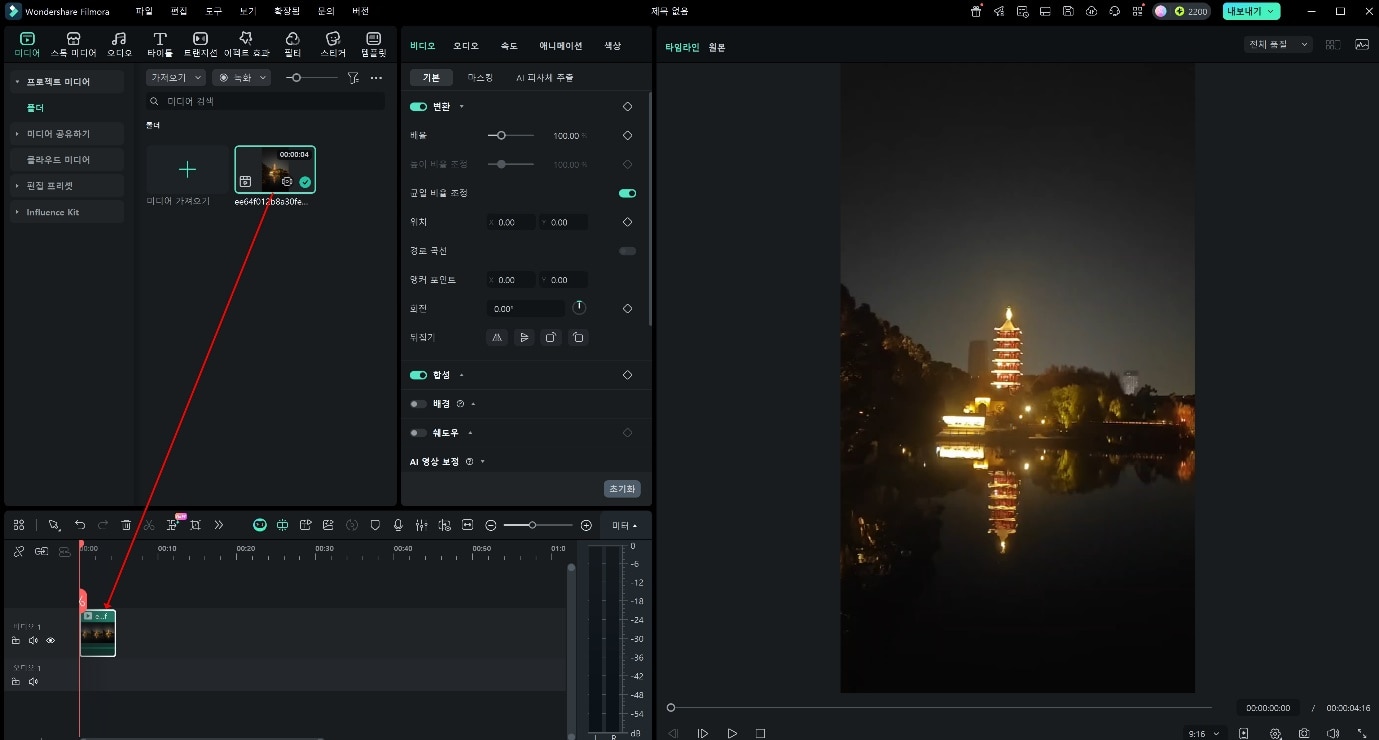The image size is (1379, 740).
Task: Enable the 배경 (Background) toggle
Action: (x=419, y=404)
